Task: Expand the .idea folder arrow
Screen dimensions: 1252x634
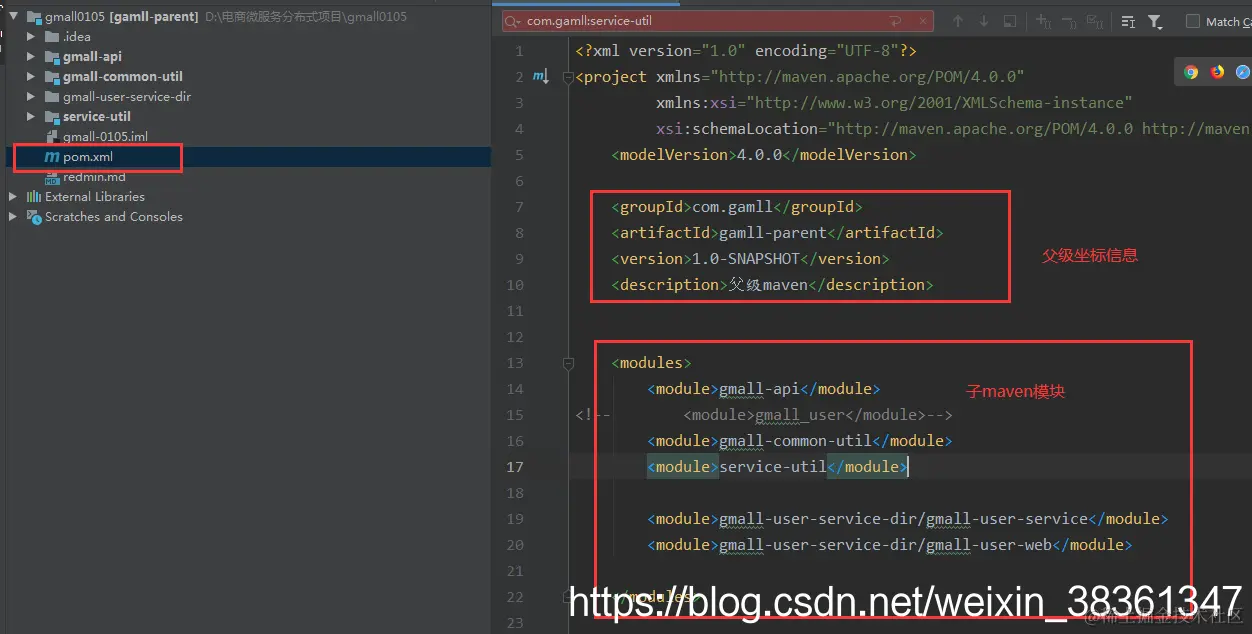Action: pyautogui.click(x=31, y=37)
